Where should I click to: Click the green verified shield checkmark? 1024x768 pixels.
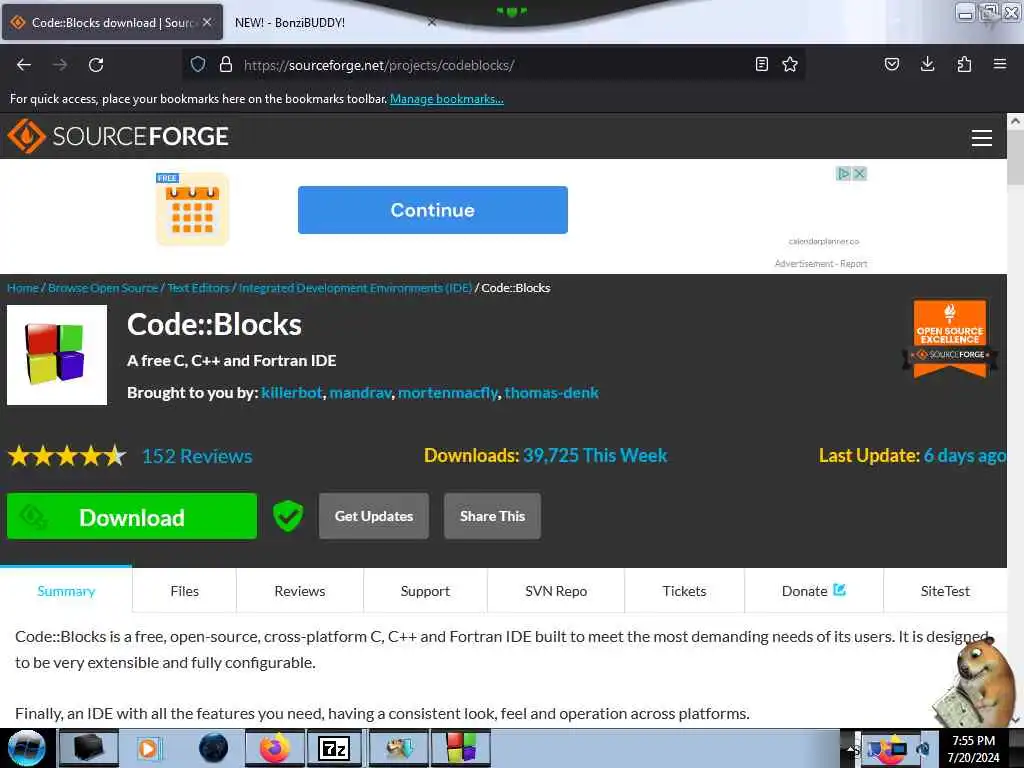coord(288,516)
